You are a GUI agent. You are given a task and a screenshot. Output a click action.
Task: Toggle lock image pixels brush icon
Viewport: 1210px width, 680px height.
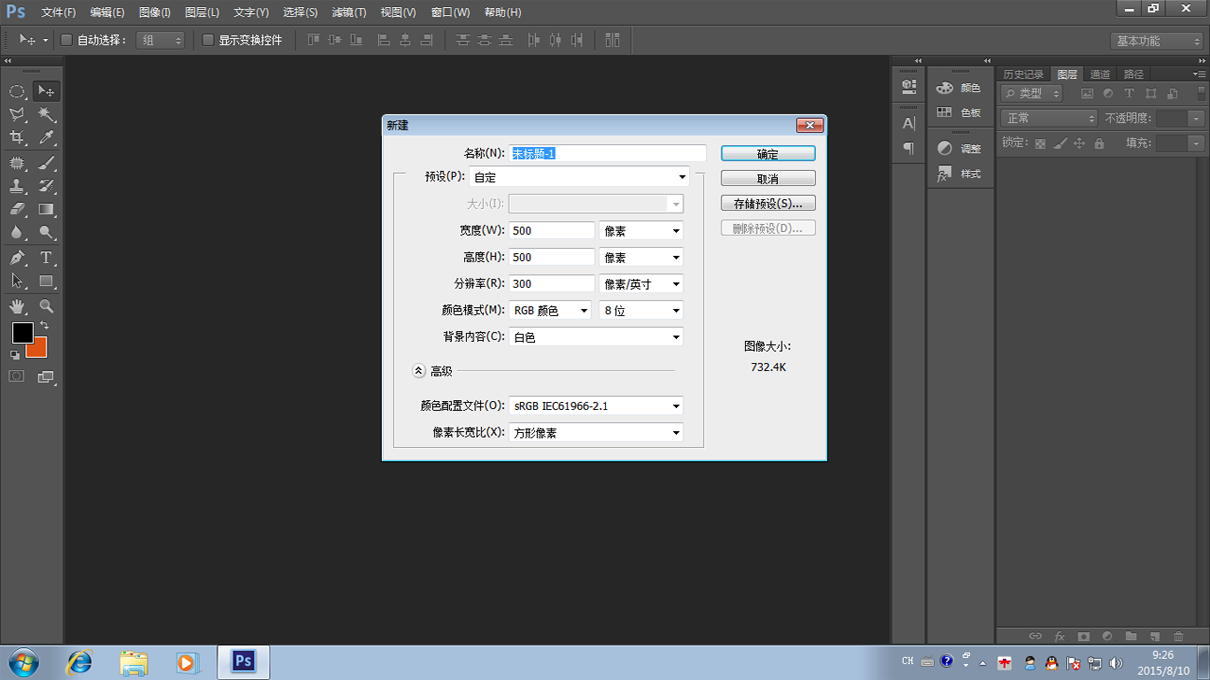[x=1060, y=144]
